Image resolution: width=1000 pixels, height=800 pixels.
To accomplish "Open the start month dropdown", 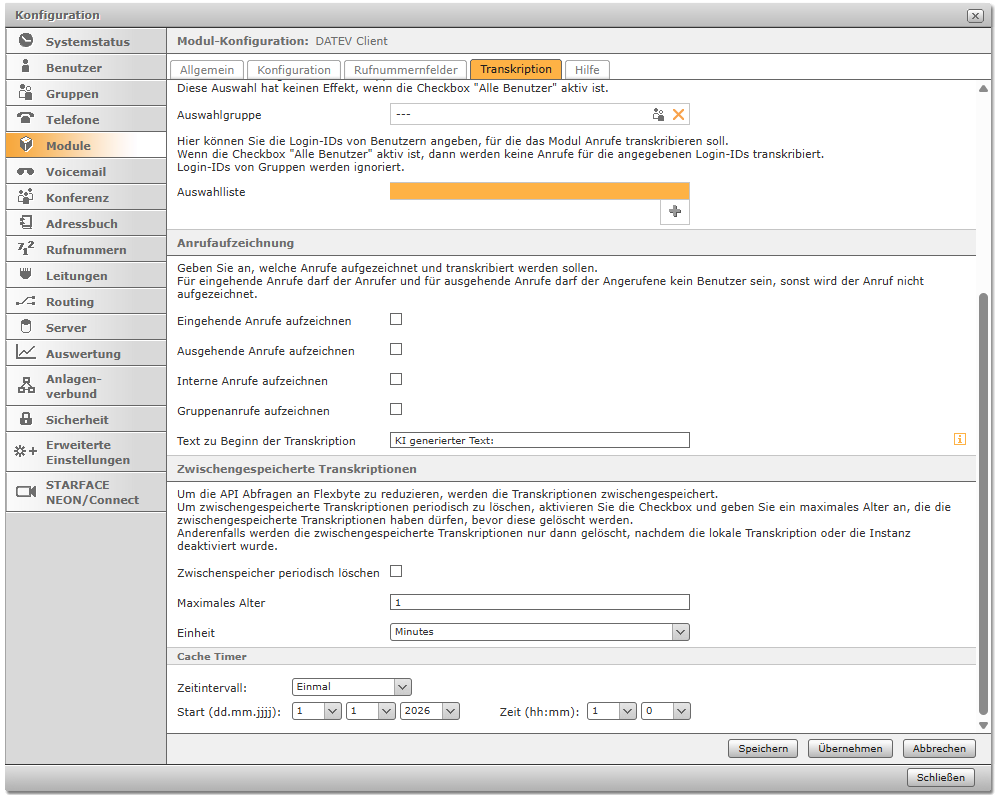I will click(x=371, y=711).
